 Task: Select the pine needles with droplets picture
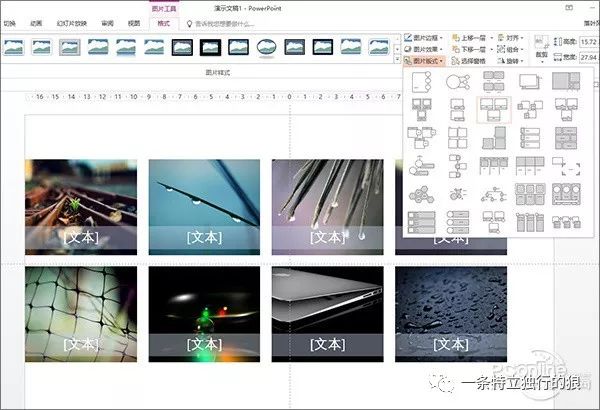pos(328,207)
